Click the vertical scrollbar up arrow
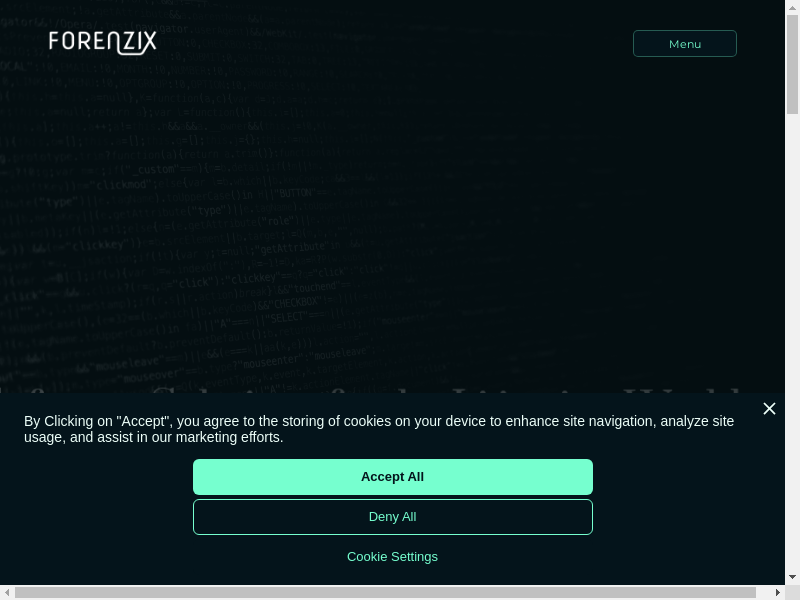Screen dimensions: 800x600 click(x=792, y=7)
